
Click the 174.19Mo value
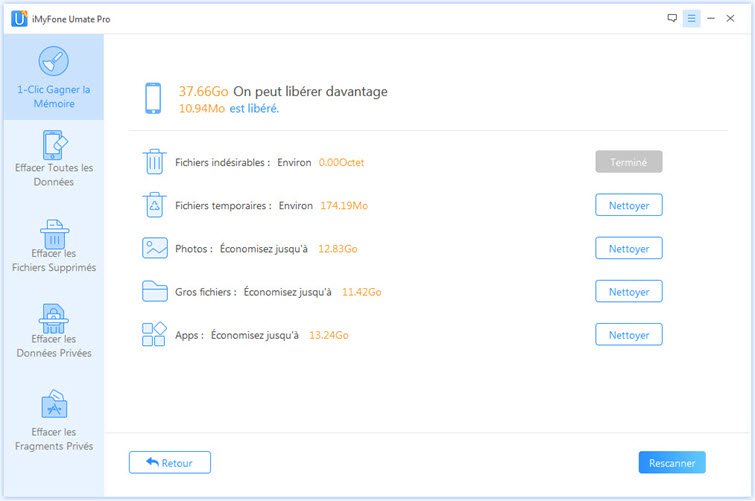coord(344,206)
